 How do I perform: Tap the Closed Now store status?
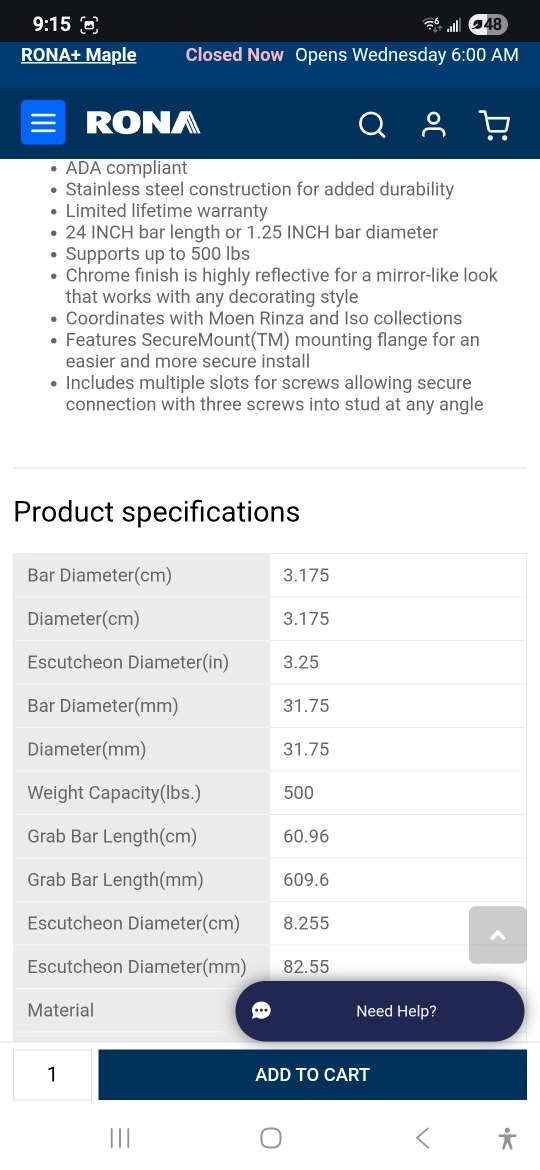tap(234, 55)
